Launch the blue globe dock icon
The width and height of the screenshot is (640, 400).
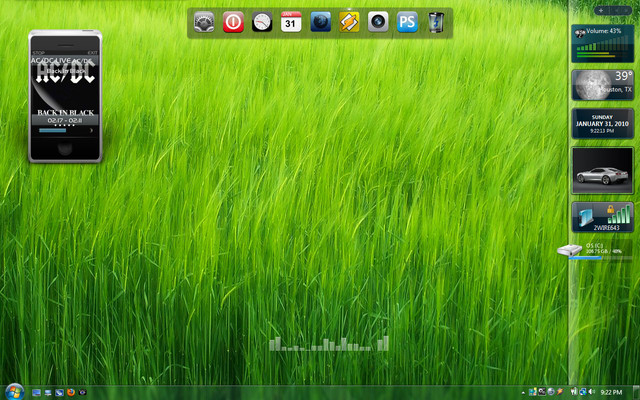click(x=320, y=22)
